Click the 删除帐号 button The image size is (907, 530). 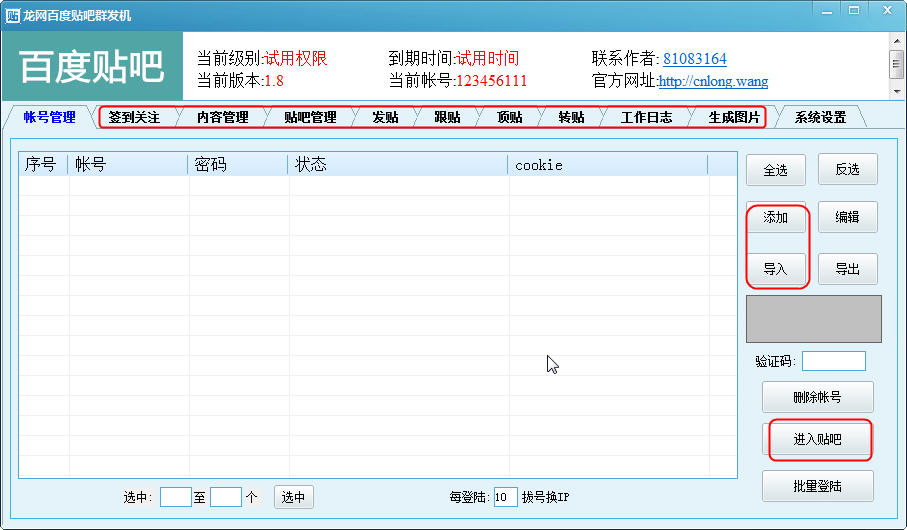[x=817, y=398]
